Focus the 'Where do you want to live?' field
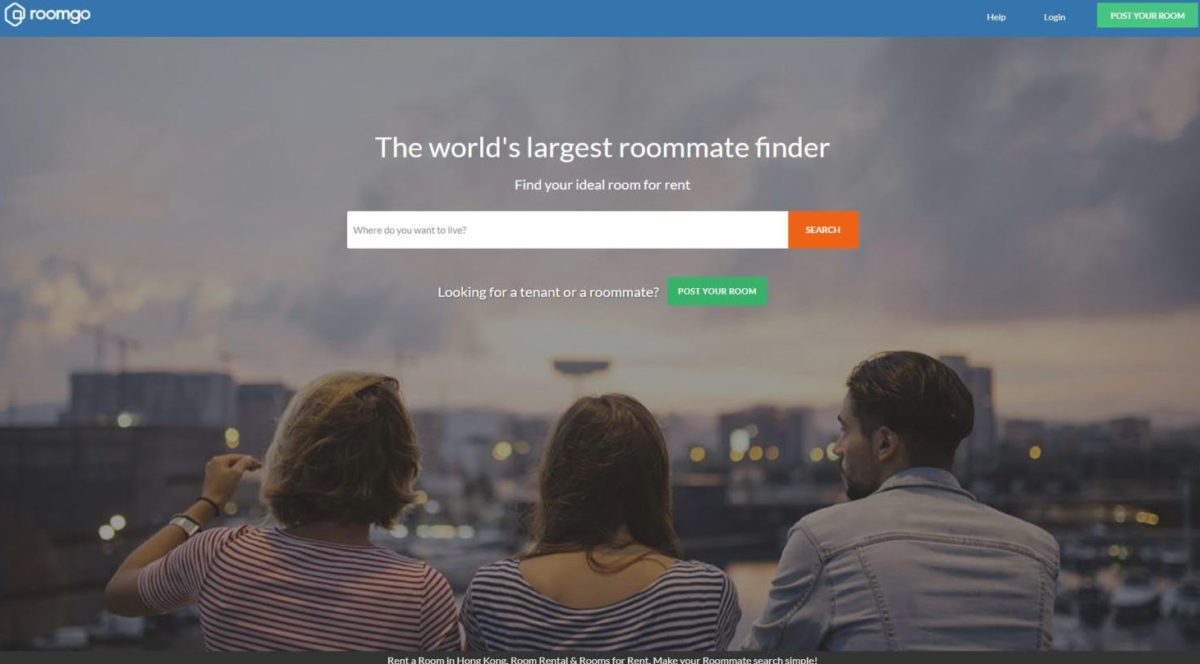The image size is (1200, 664). pos(567,230)
